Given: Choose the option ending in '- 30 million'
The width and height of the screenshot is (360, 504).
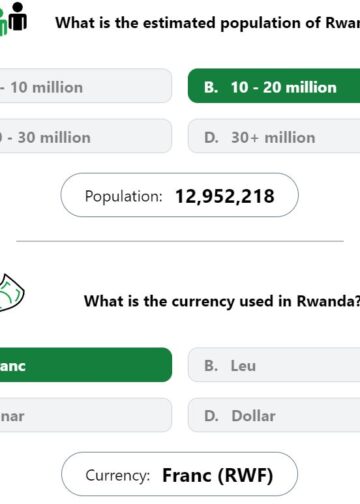Looking at the screenshot, I should pos(86,136).
